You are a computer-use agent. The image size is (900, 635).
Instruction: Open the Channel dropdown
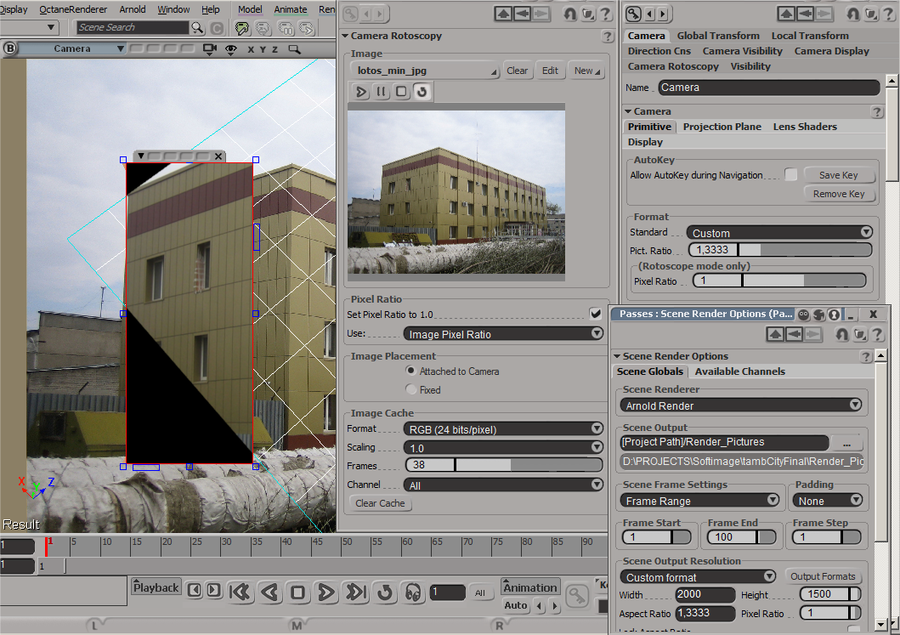click(x=503, y=485)
